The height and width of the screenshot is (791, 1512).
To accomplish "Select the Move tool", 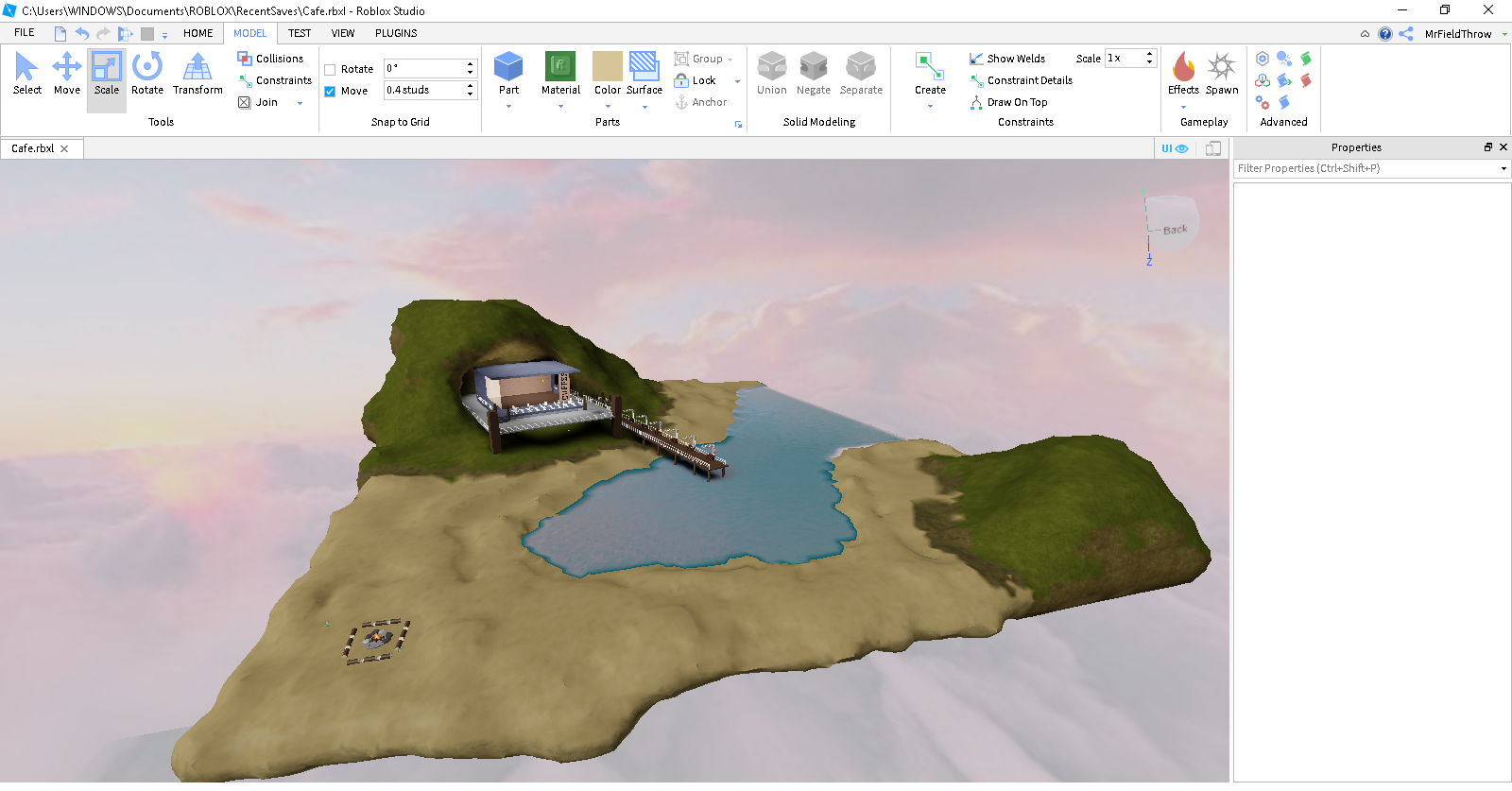I will (66, 74).
